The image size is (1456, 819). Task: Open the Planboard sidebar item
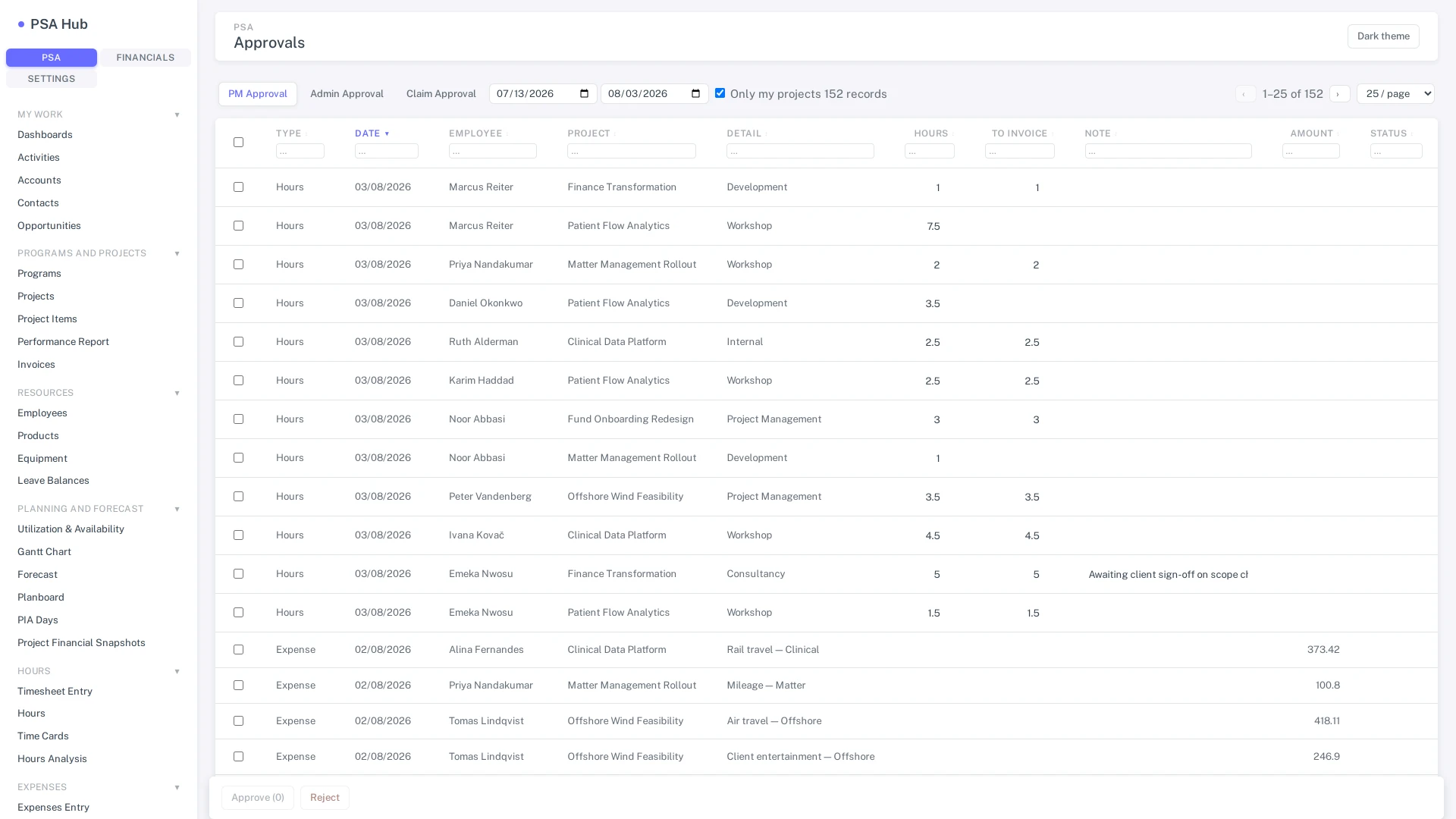41,598
